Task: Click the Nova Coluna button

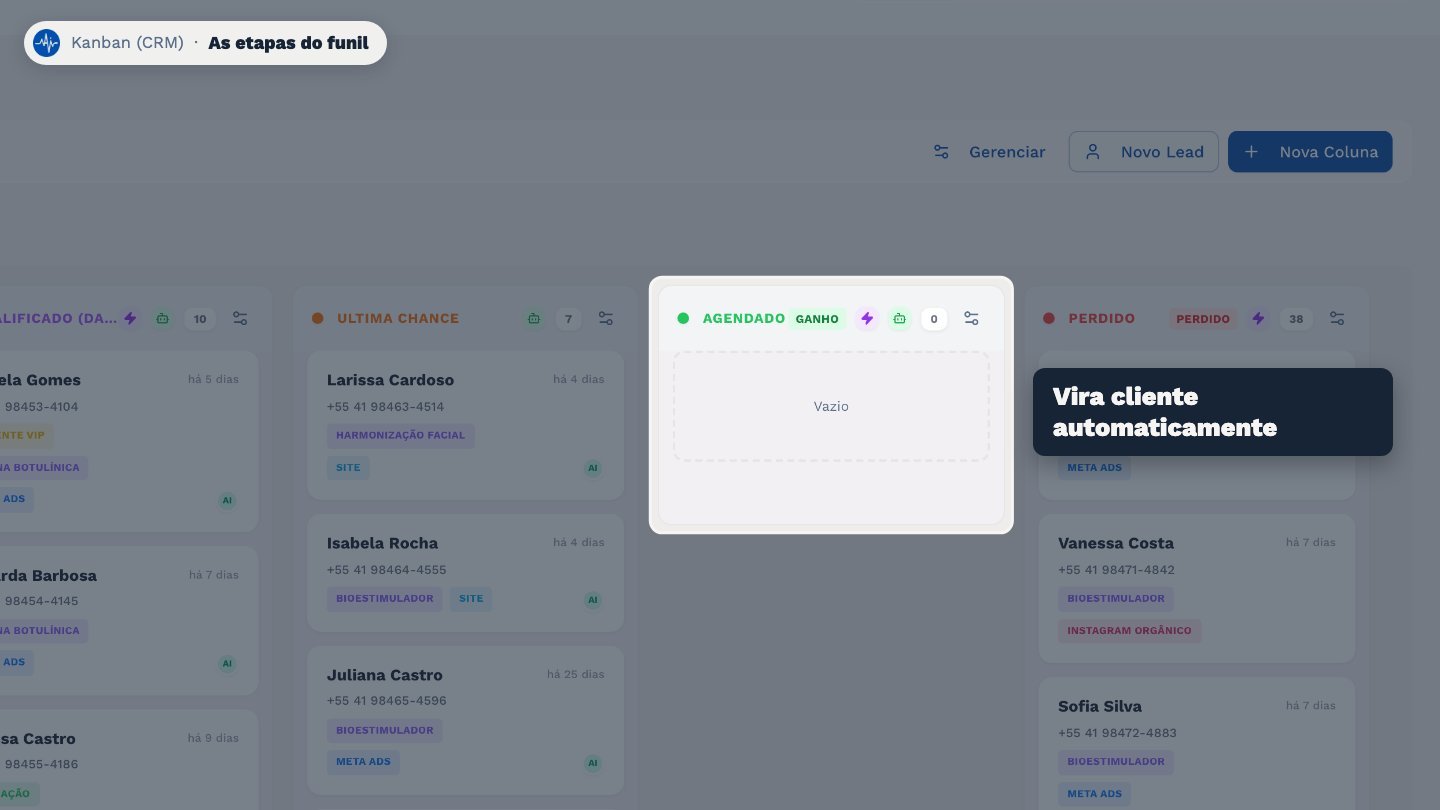Action: [1310, 152]
